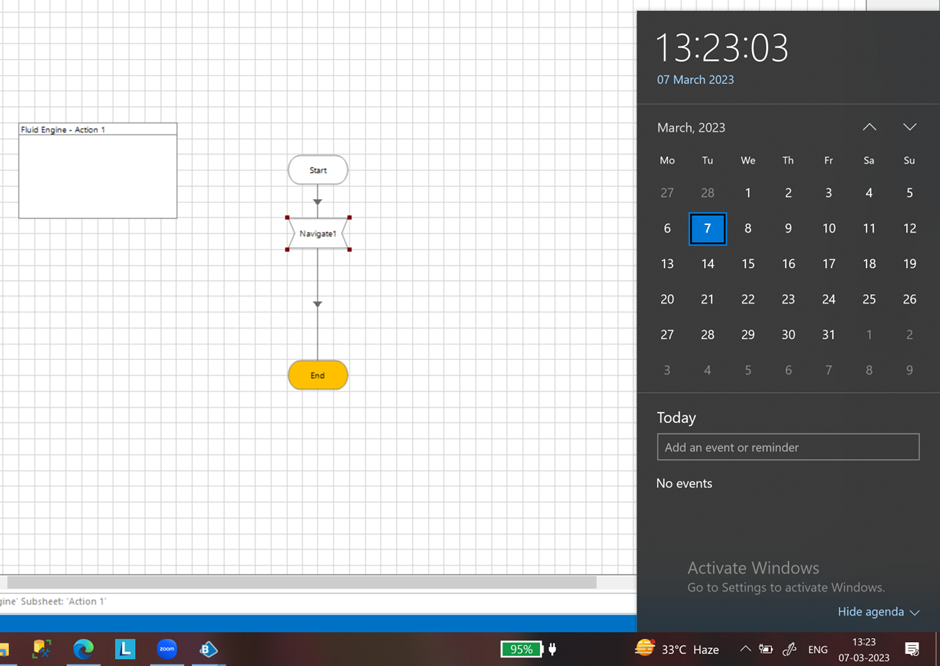Collapse the agenda with Hide agenda
The height and width of the screenshot is (666, 940).
(x=878, y=612)
